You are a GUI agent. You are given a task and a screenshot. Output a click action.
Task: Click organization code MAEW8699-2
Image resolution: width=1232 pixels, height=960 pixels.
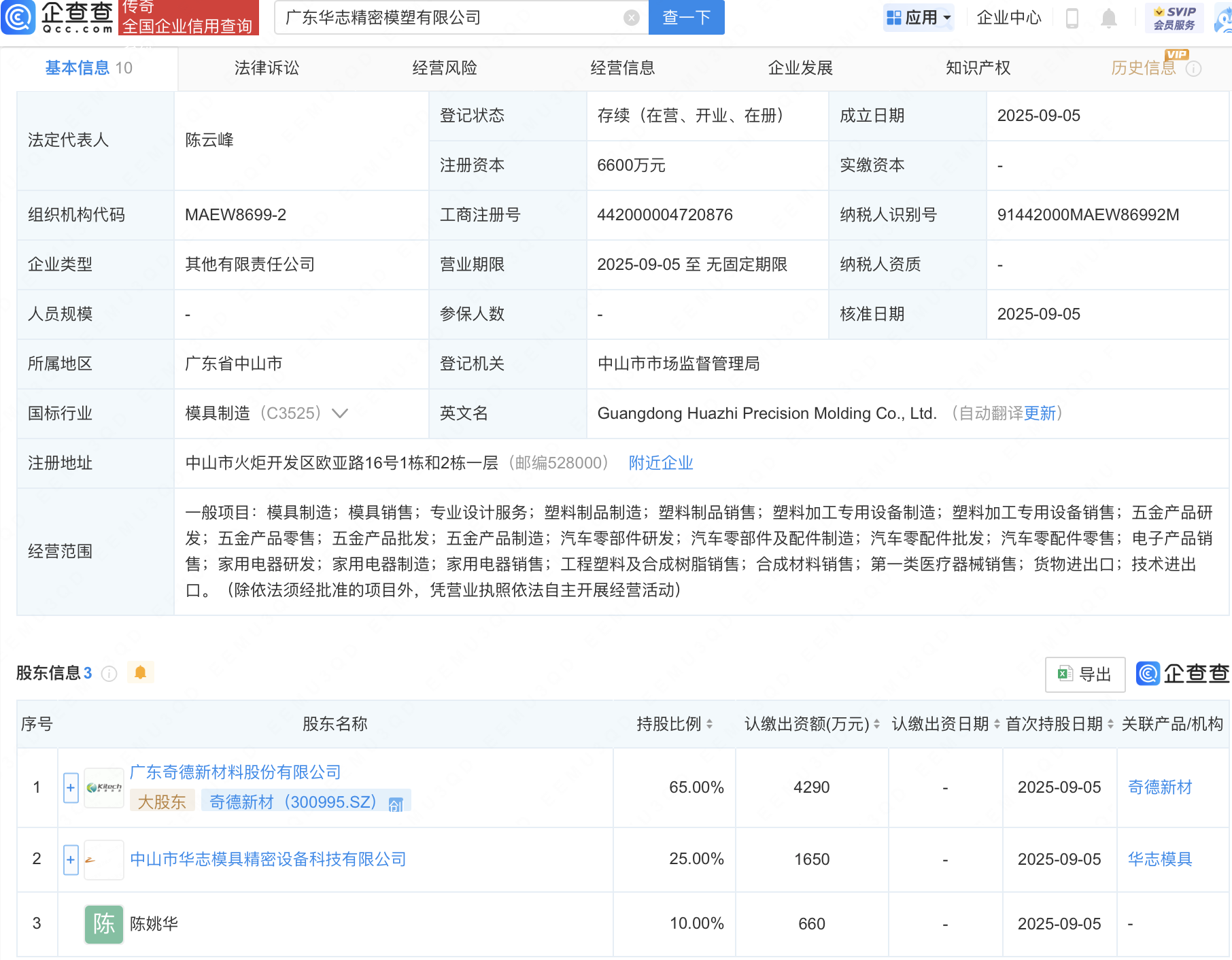coord(235,215)
